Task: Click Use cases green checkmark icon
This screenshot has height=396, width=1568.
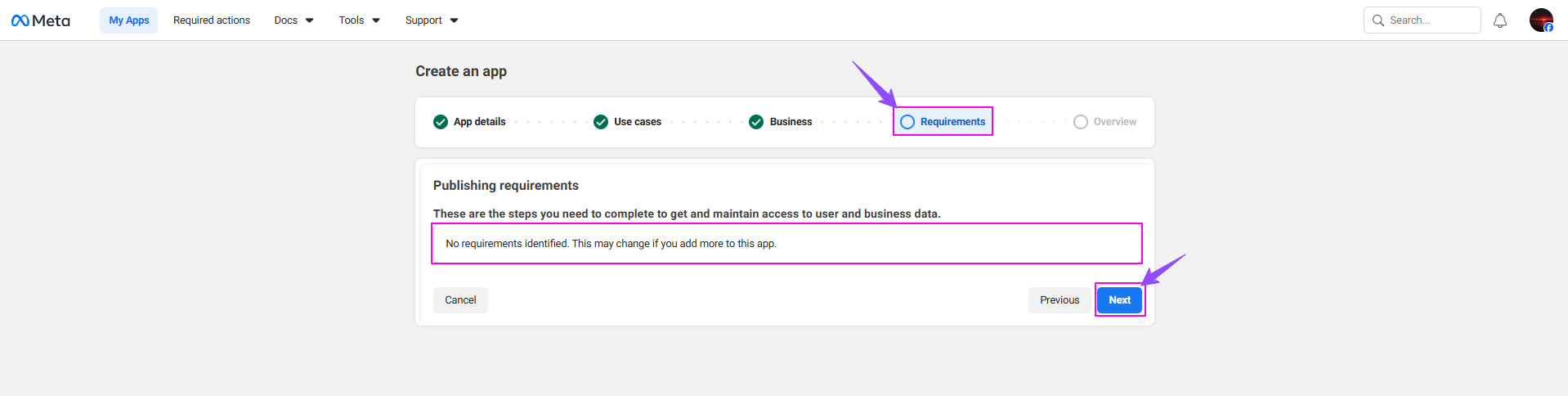Action: point(601,122)
